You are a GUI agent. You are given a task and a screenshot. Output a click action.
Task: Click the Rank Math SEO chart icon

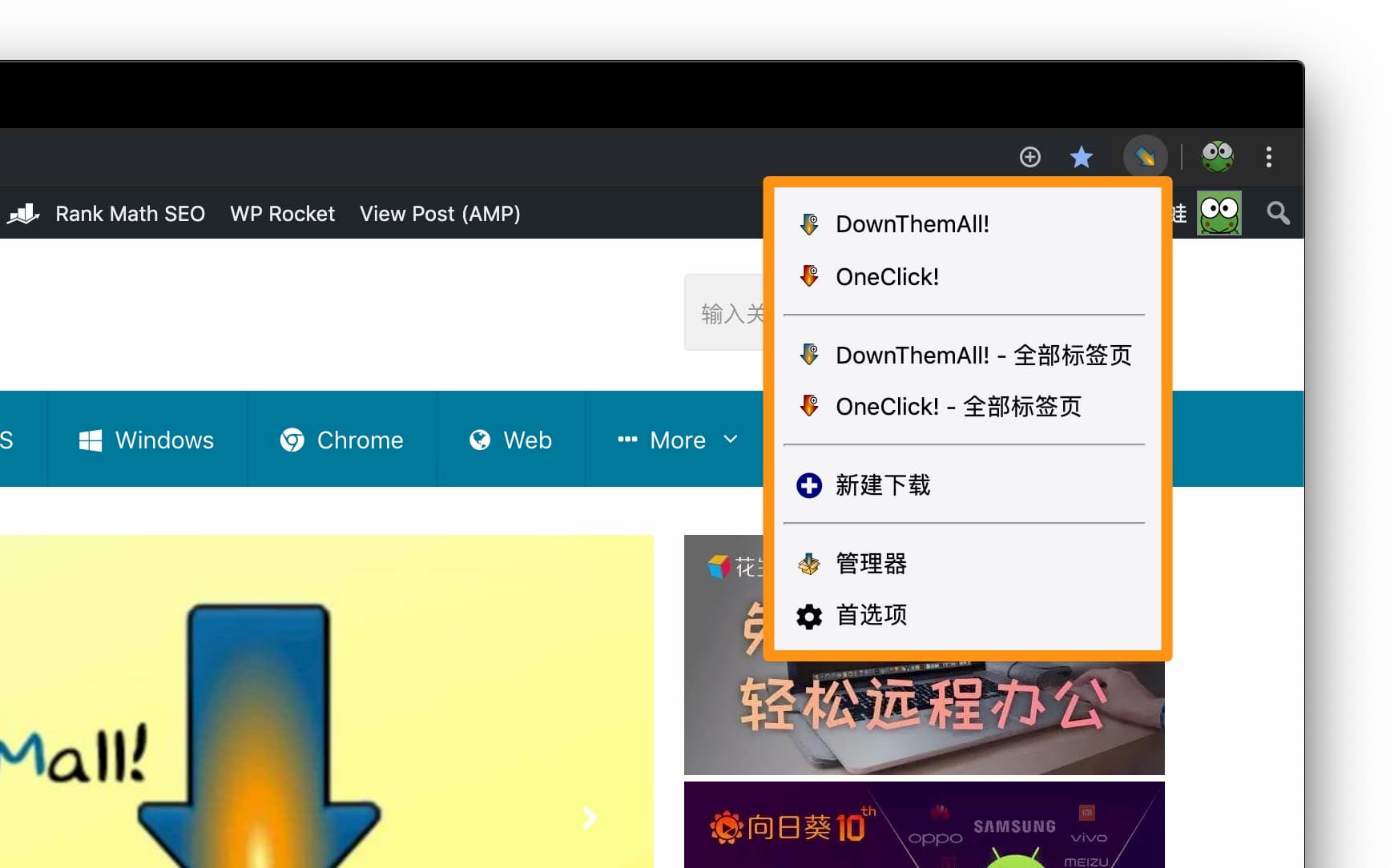24,213
